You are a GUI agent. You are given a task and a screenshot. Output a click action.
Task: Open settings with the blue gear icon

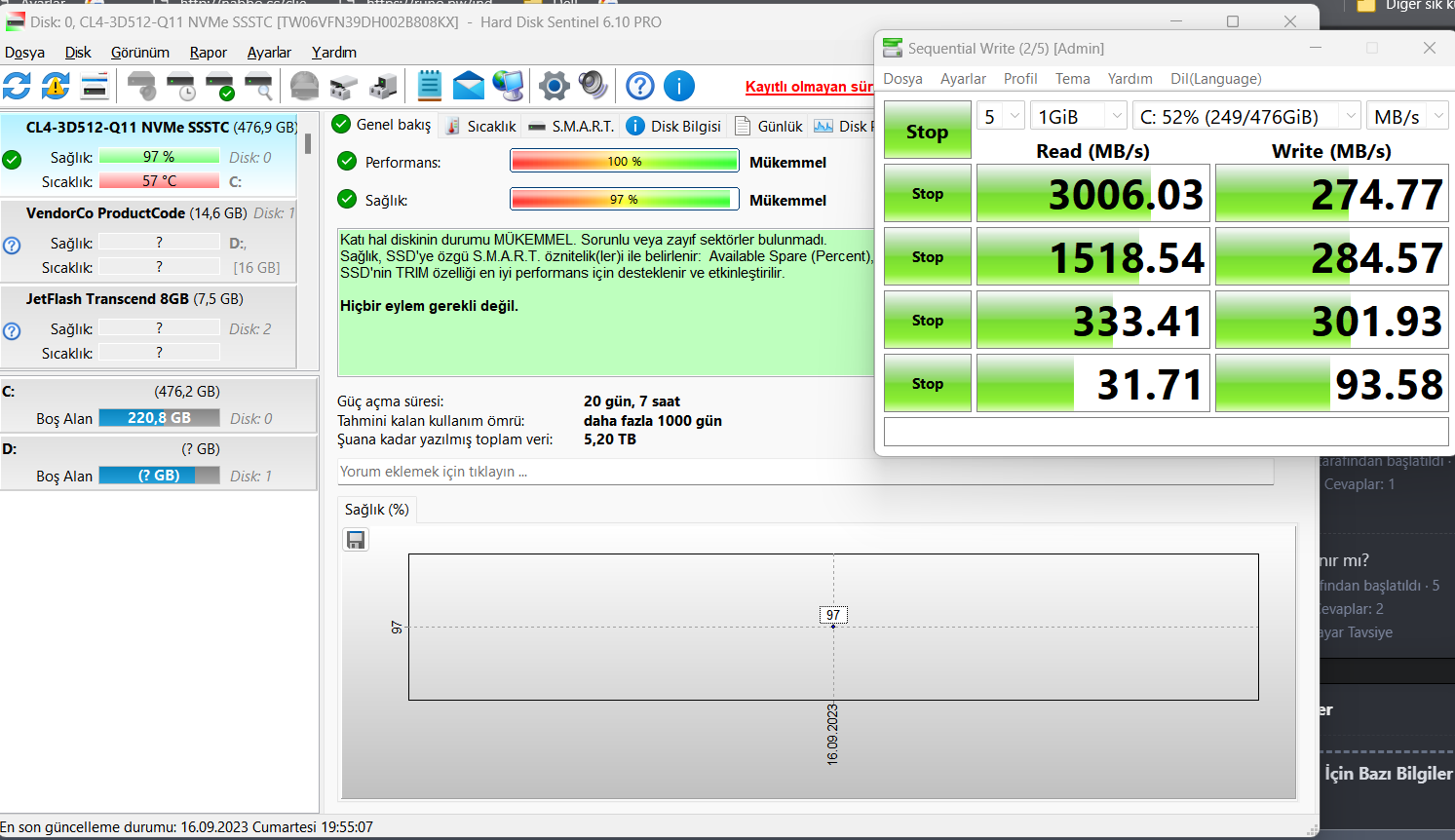555,86
